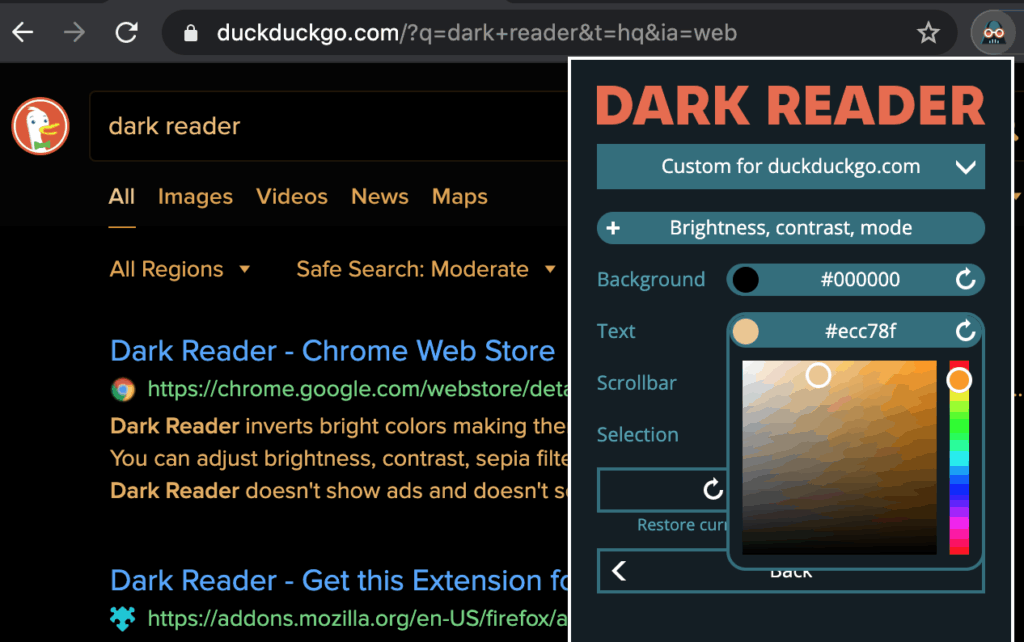
Task: Click the padlock site security icon
Action: 191,33
